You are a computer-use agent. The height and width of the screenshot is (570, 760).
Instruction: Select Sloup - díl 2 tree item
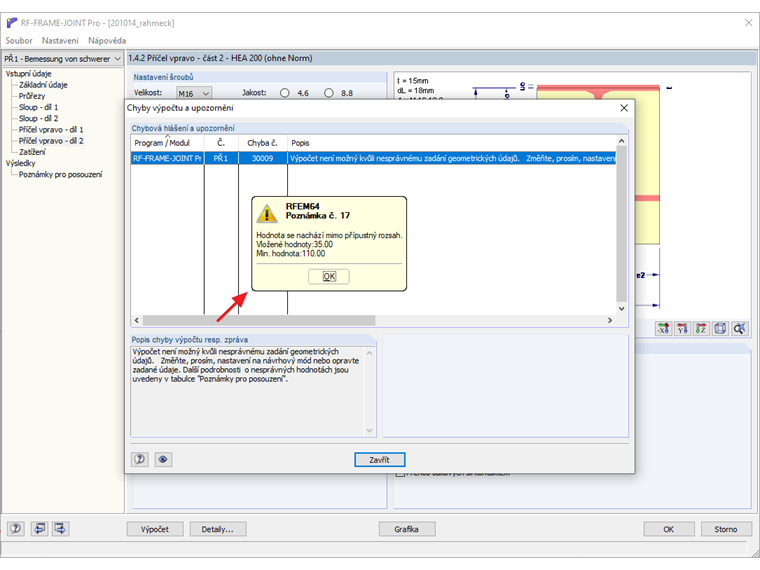coord(38,118)
